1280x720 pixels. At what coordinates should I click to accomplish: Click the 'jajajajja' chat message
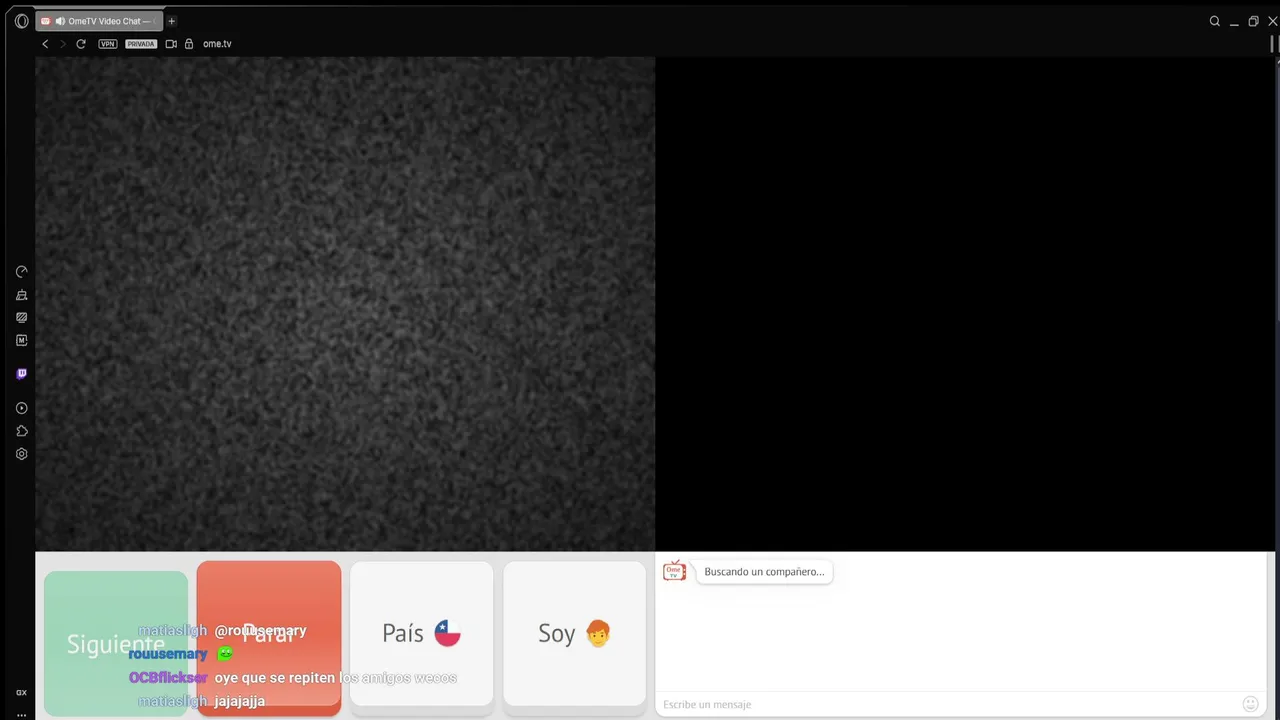(x=240, y=701)
